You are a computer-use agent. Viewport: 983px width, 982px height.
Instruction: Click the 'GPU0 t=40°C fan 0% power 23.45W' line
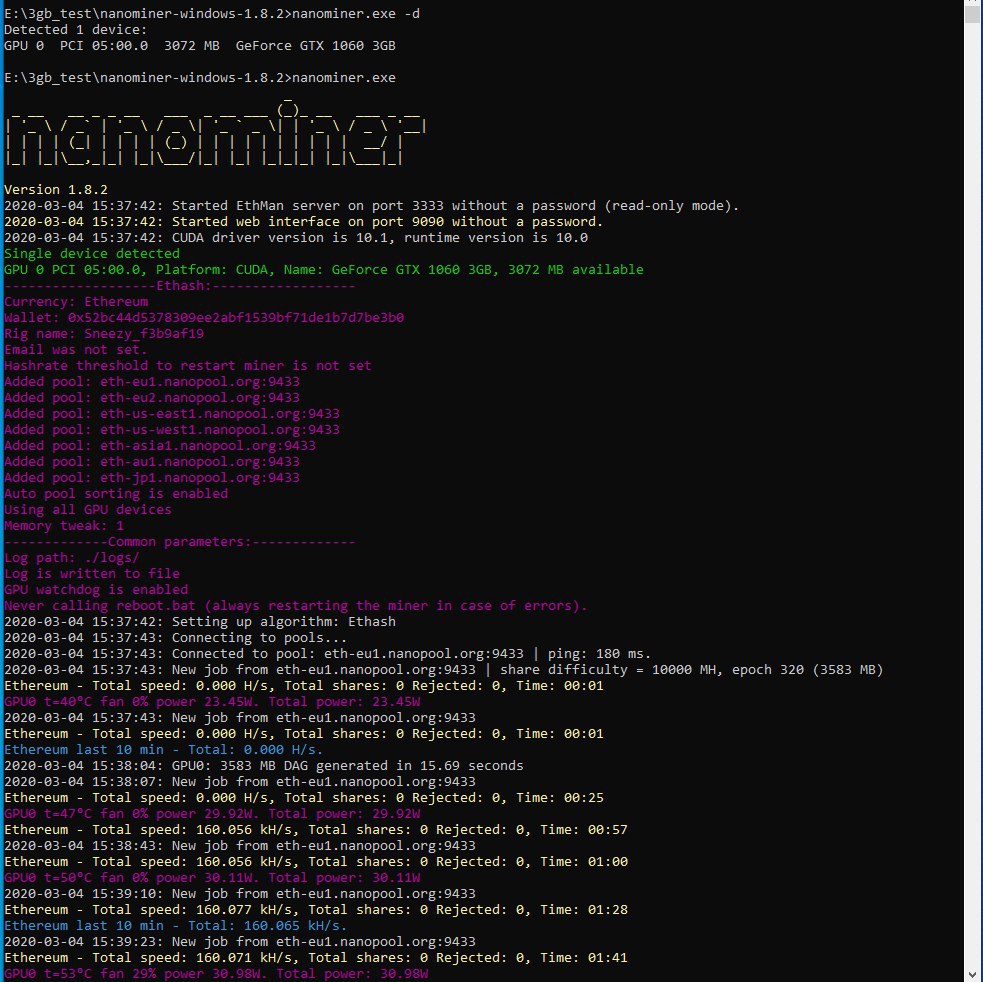212,701
